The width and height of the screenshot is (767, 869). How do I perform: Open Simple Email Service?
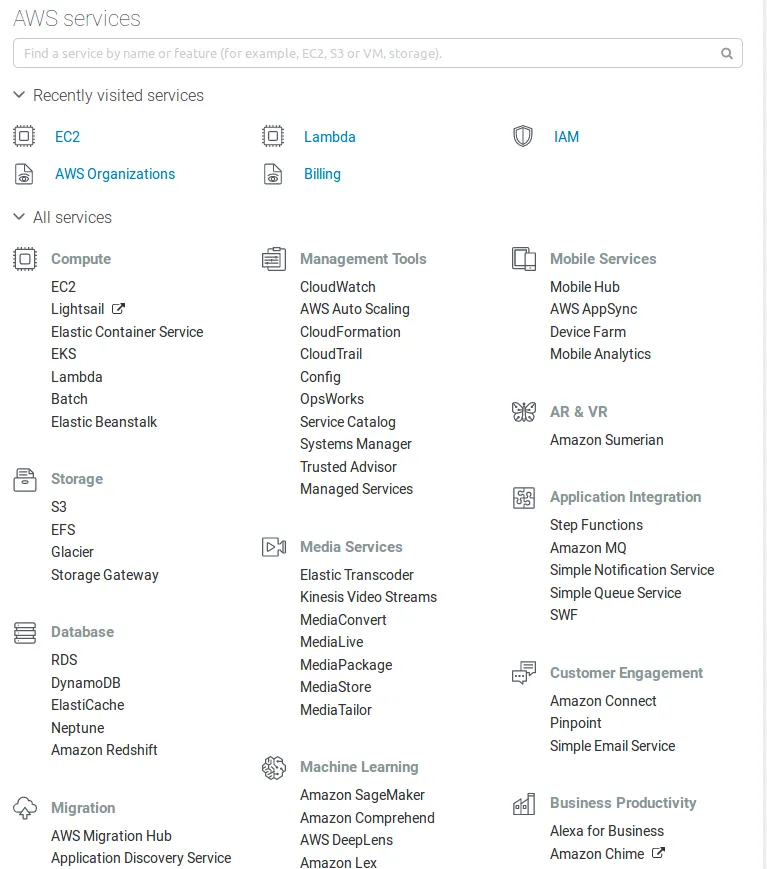612,746
